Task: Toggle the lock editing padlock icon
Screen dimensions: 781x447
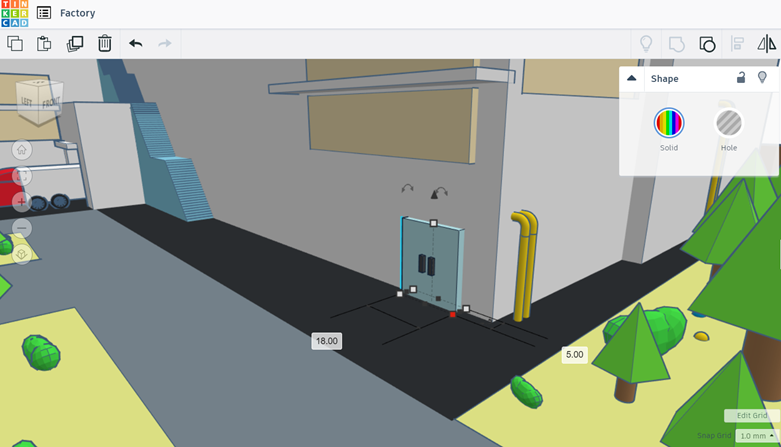Action: 741,77
